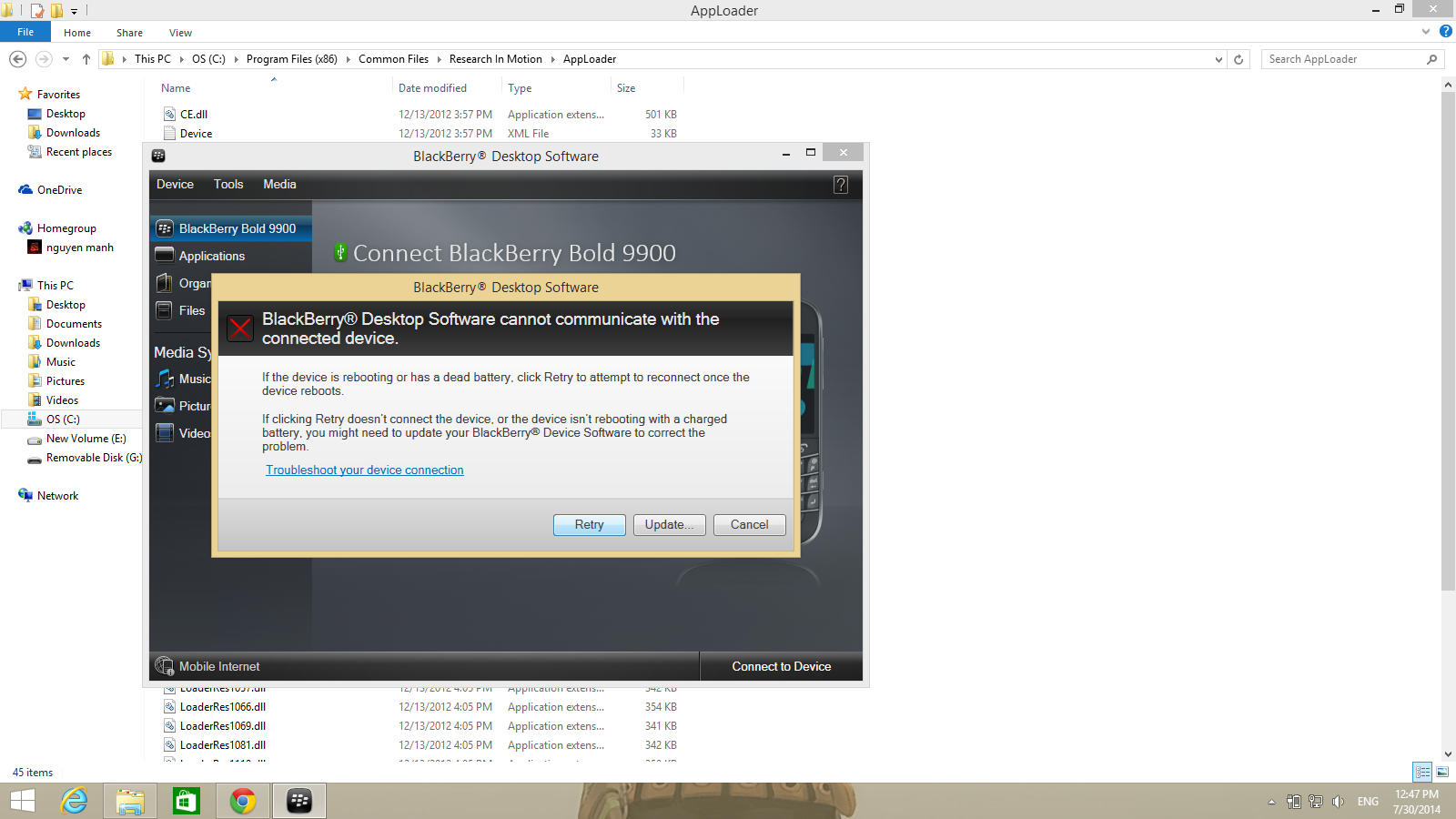Cancel the communication error dialog
The image size is (1456, 819).
[x=749, y=525]
